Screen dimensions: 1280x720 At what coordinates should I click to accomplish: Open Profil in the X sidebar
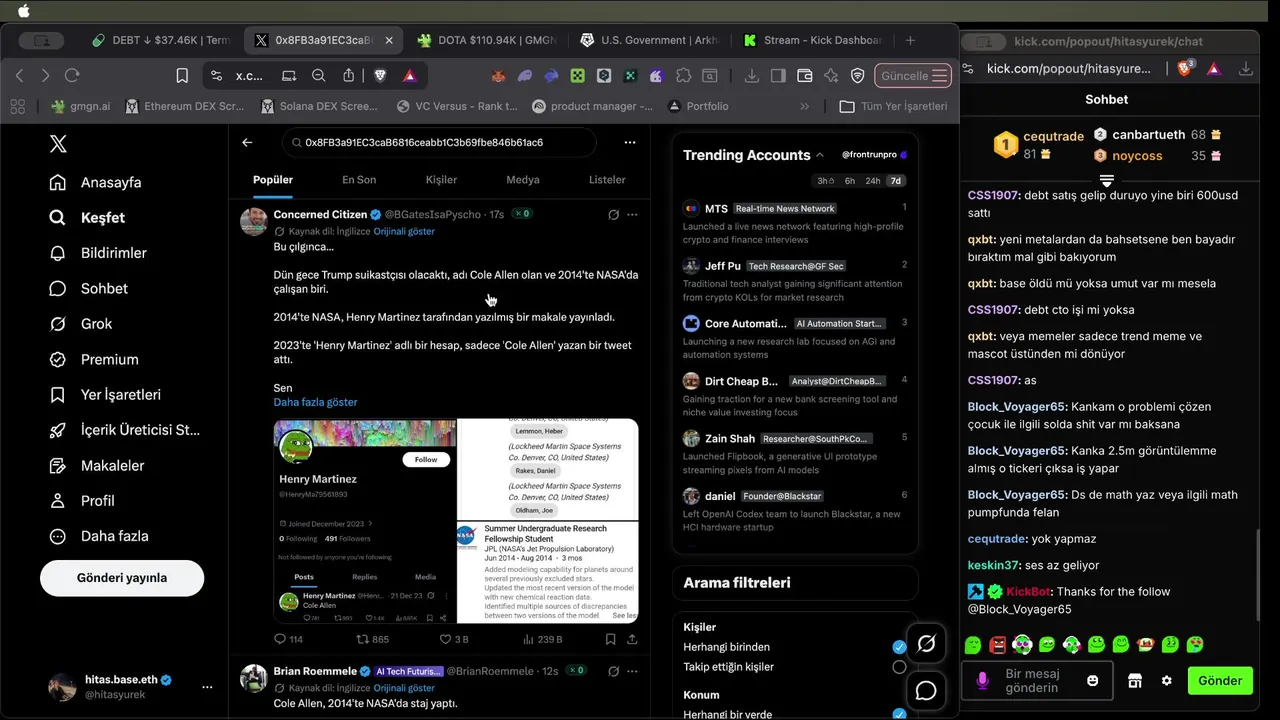pos(58,501)
